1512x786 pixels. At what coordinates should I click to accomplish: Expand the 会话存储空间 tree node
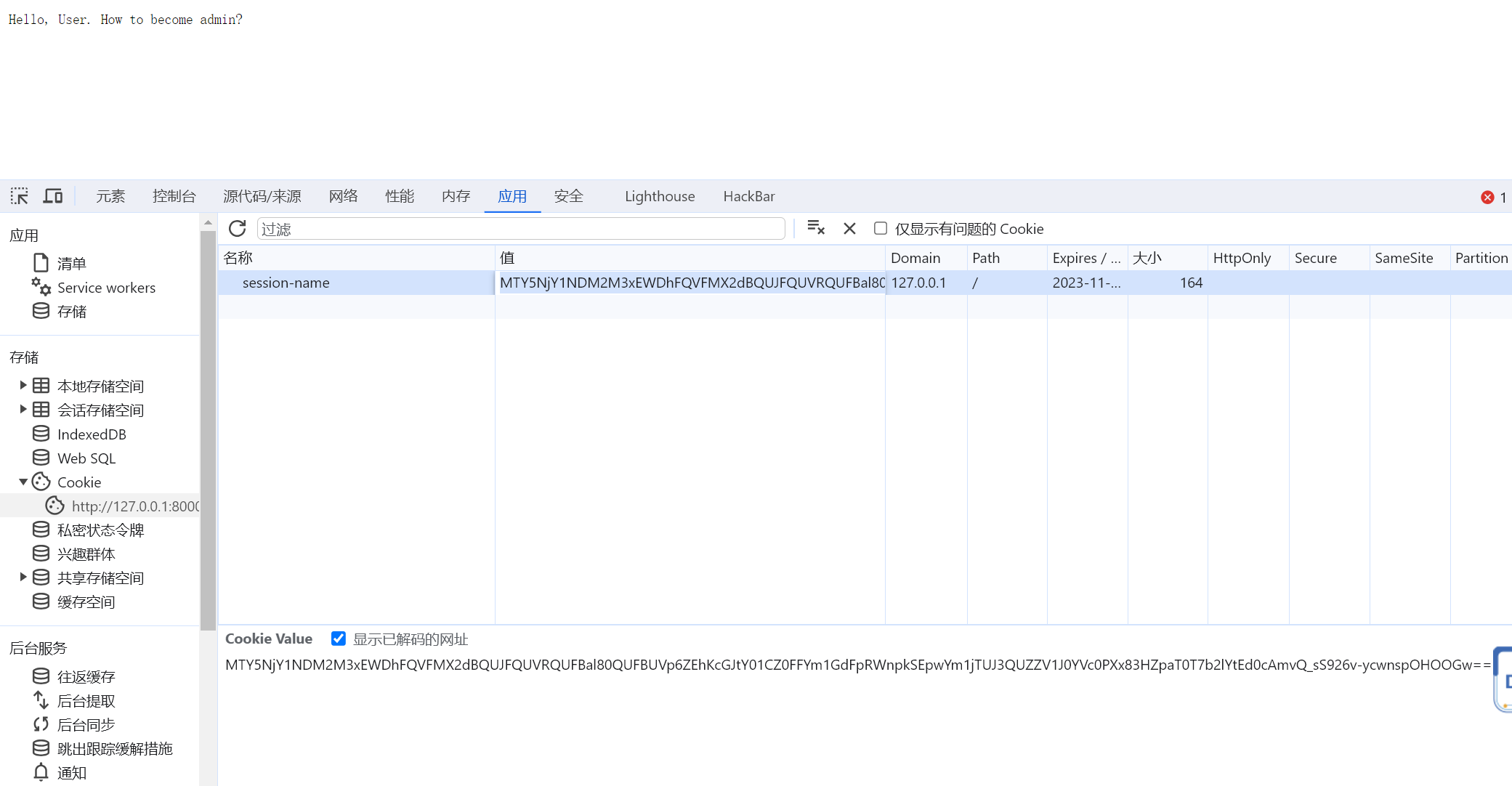(23, 410)
